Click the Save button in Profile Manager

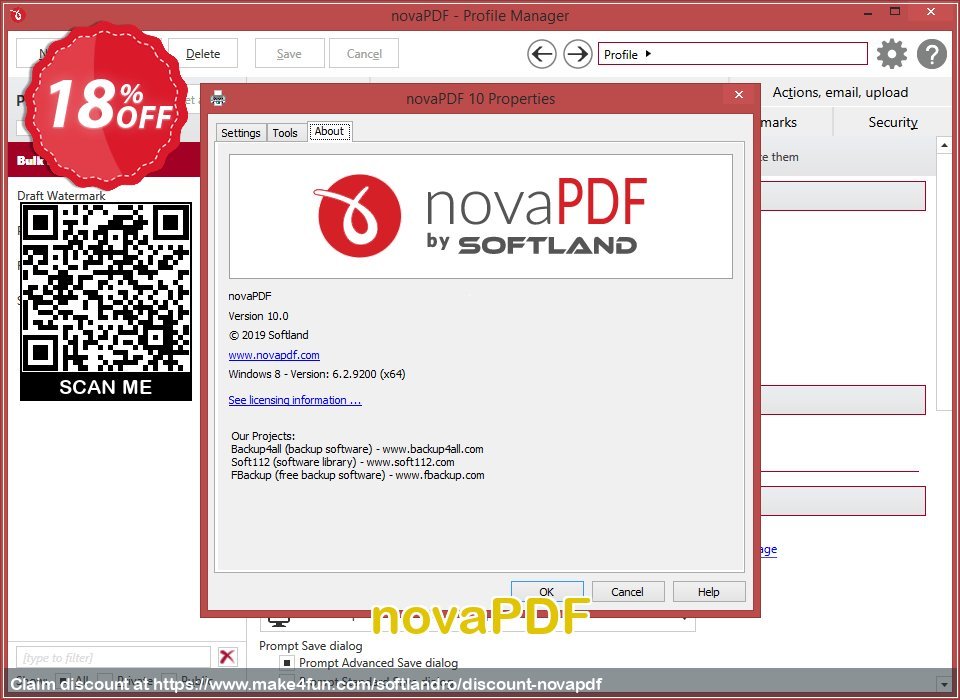[x=289, y=54]
